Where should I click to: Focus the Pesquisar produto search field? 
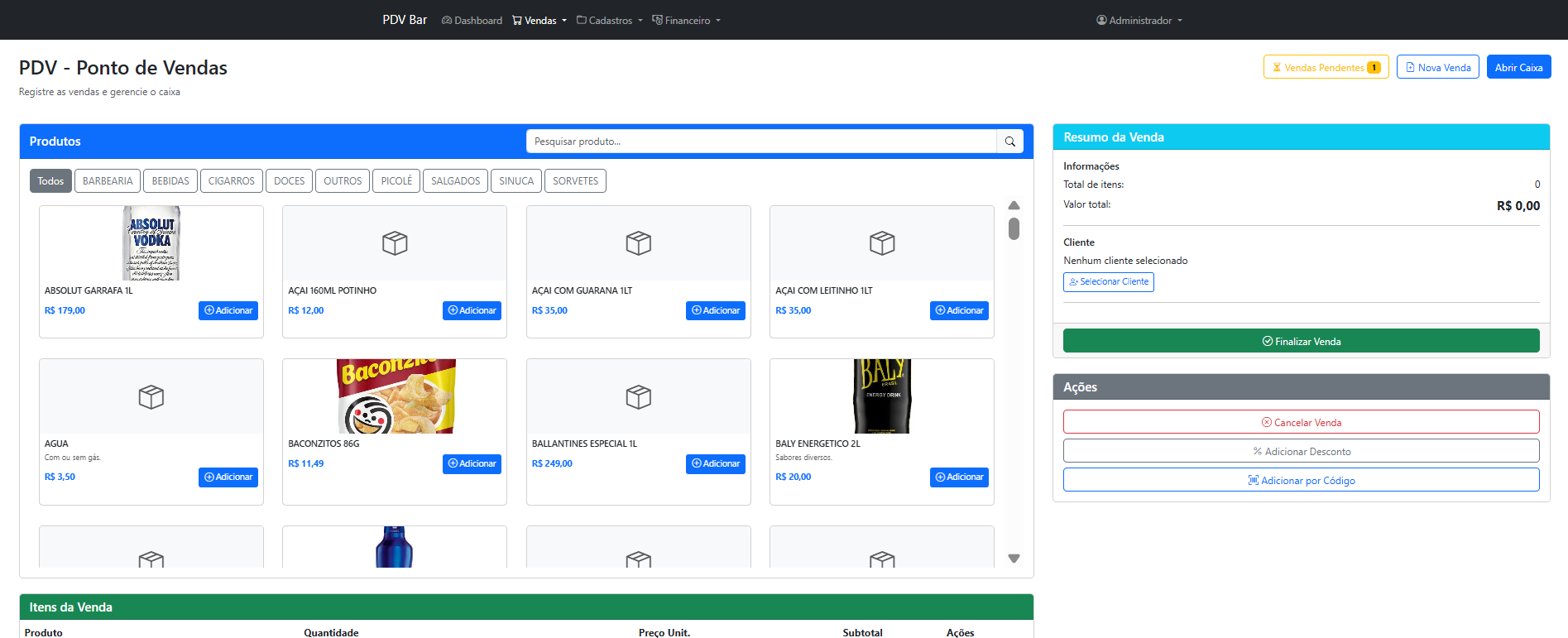coord(761,142)
